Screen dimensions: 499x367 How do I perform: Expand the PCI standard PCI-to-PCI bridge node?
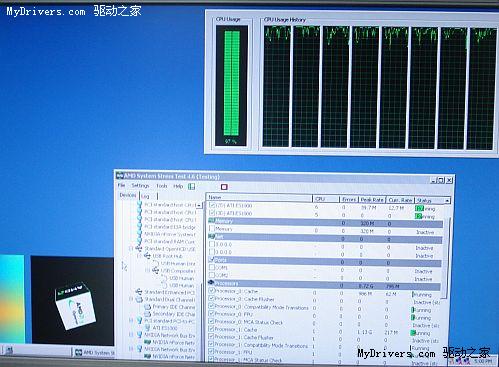coord(131,321)
